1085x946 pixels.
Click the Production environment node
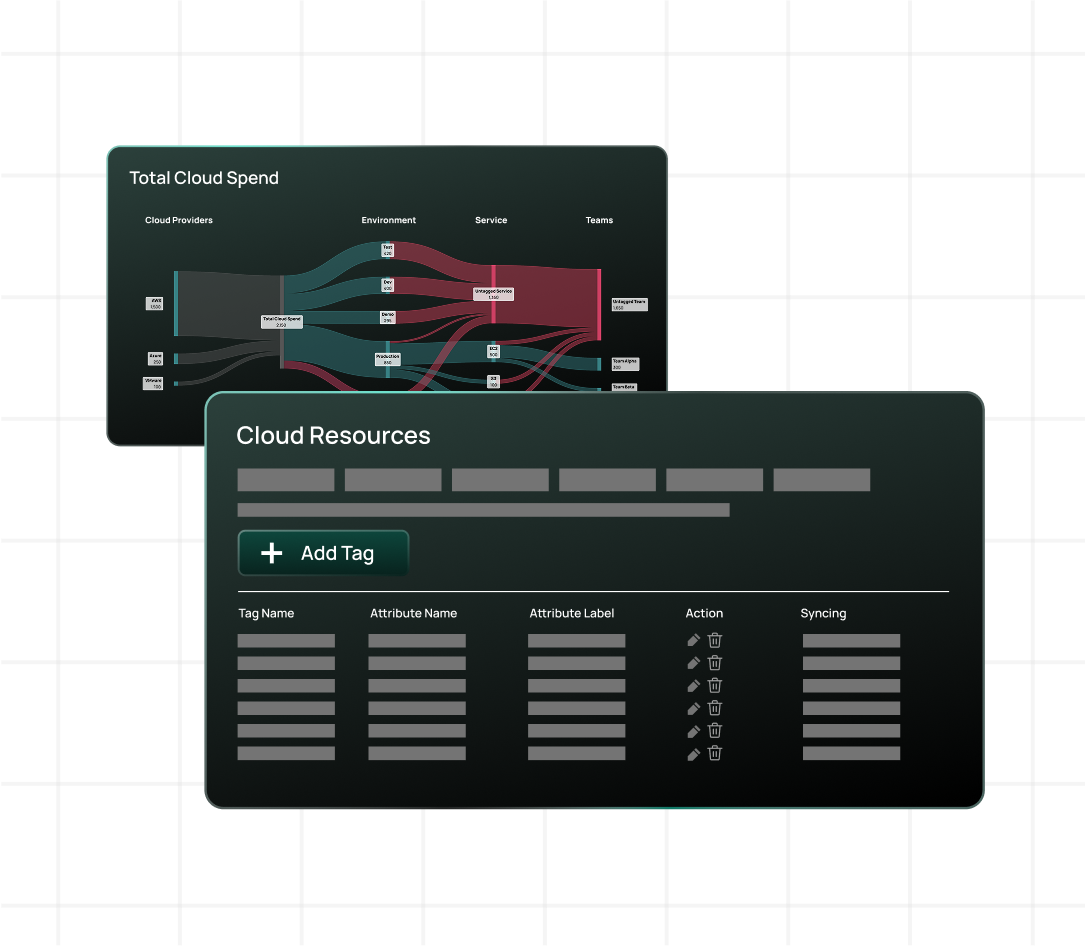[x=388, y=359]
